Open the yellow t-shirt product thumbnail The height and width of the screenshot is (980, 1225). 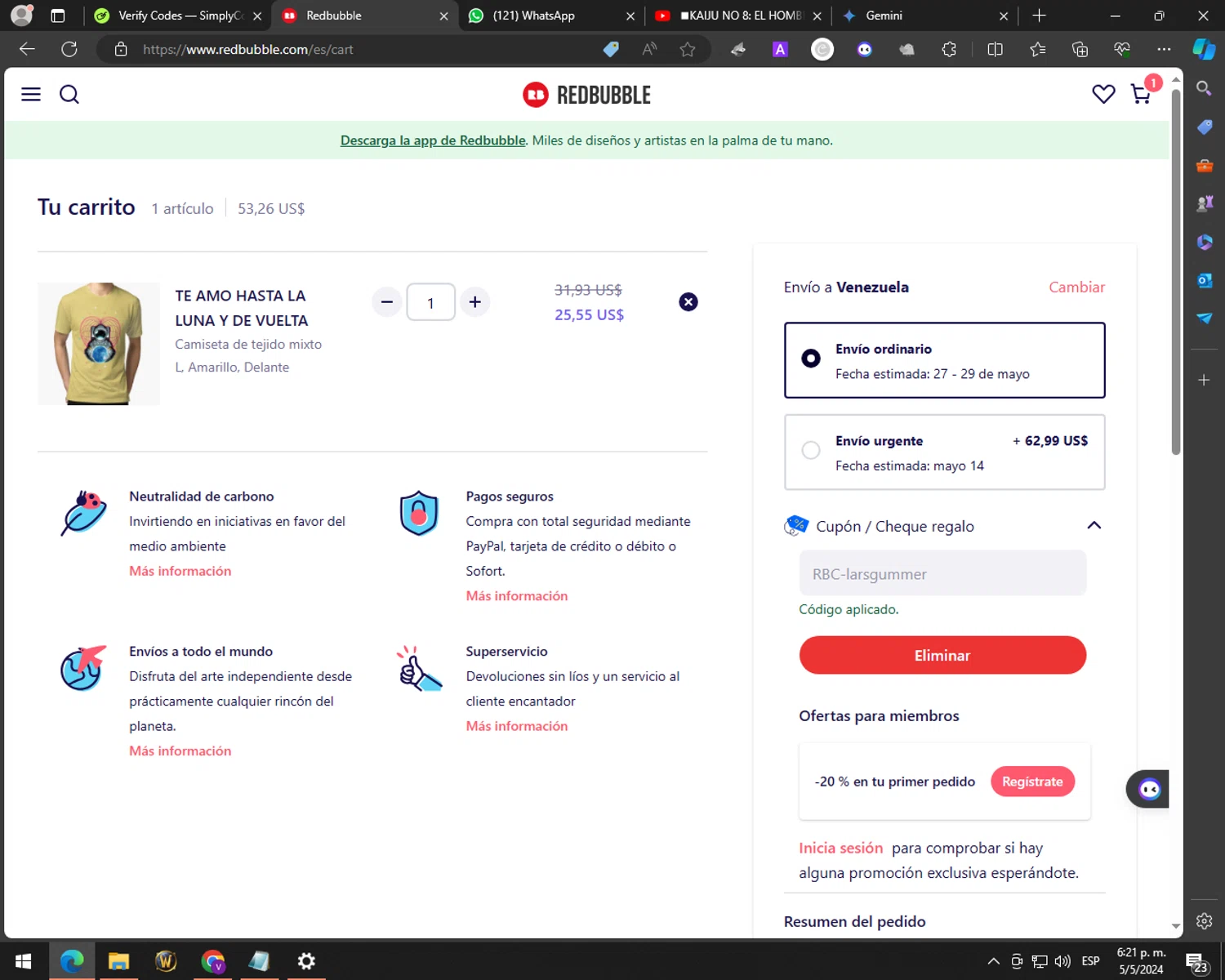tap(99, 344)
